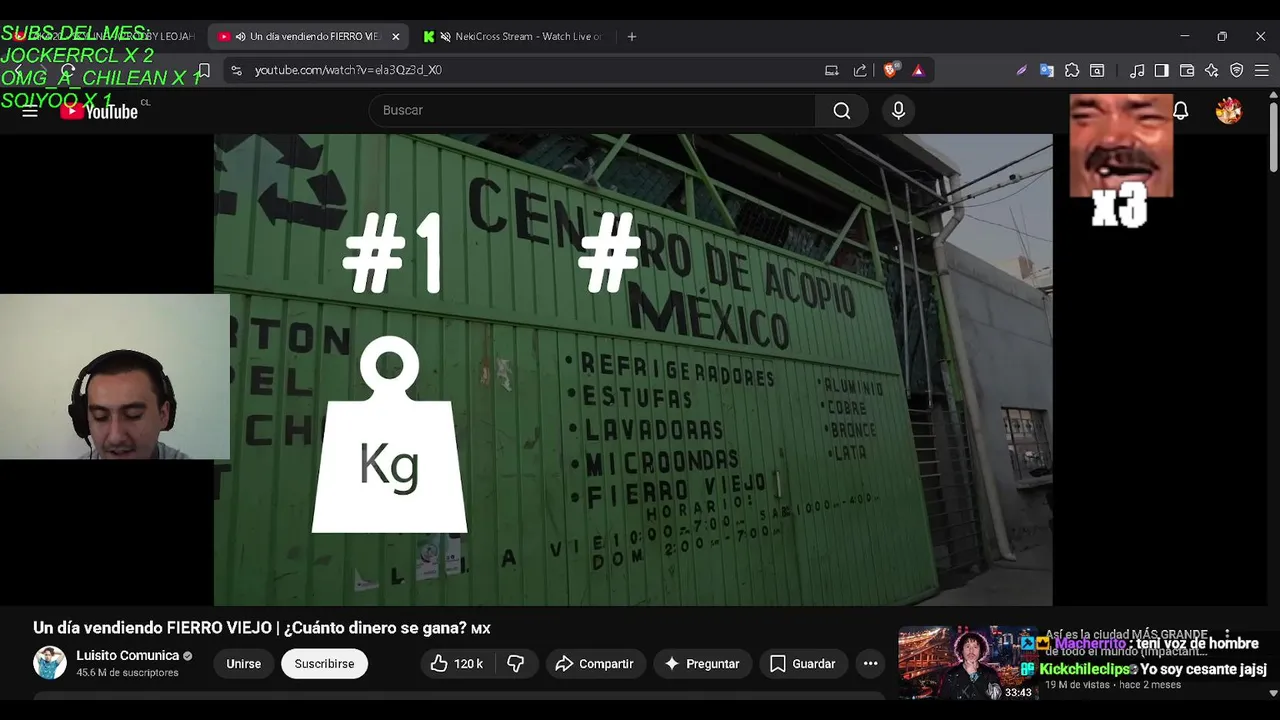
Task: Open the Google Translate extension
Action: pyautogui.click(x=1047, y=70)
